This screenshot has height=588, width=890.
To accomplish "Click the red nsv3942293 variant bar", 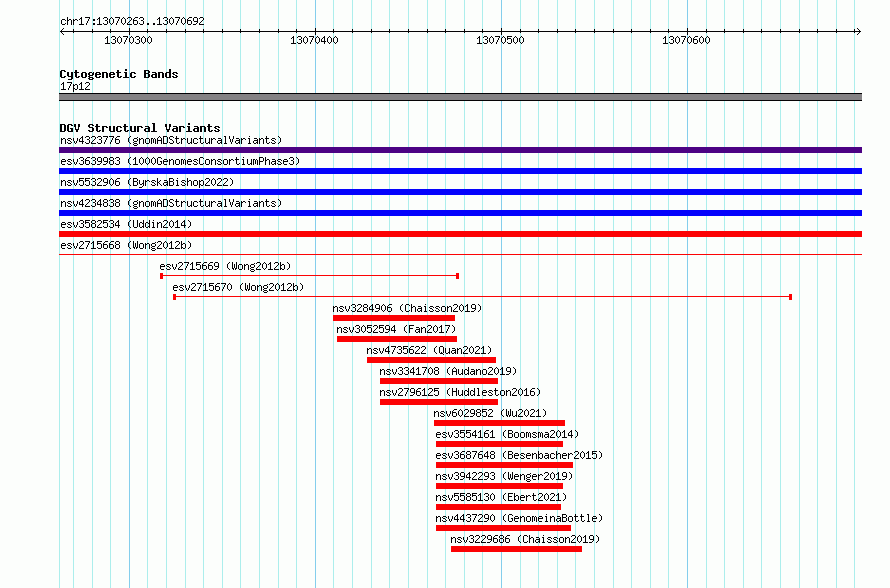I will click(499, 486).
